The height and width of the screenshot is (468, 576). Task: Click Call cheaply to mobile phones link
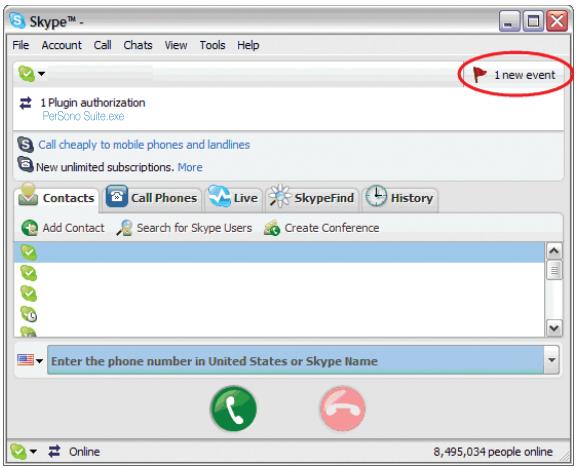pyautogui.click(x=144, y=144)
